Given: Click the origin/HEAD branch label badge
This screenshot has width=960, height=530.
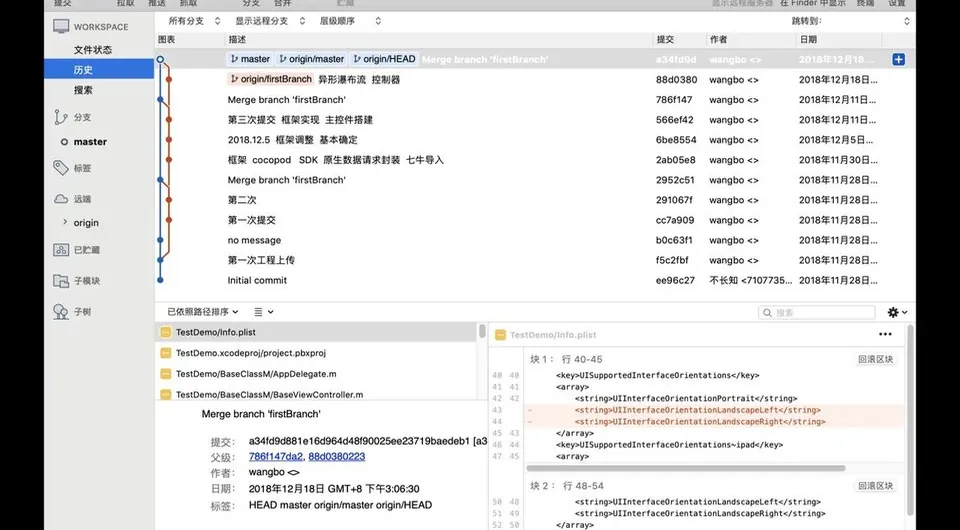Looking at the screenshot, I should coord(384,59).
